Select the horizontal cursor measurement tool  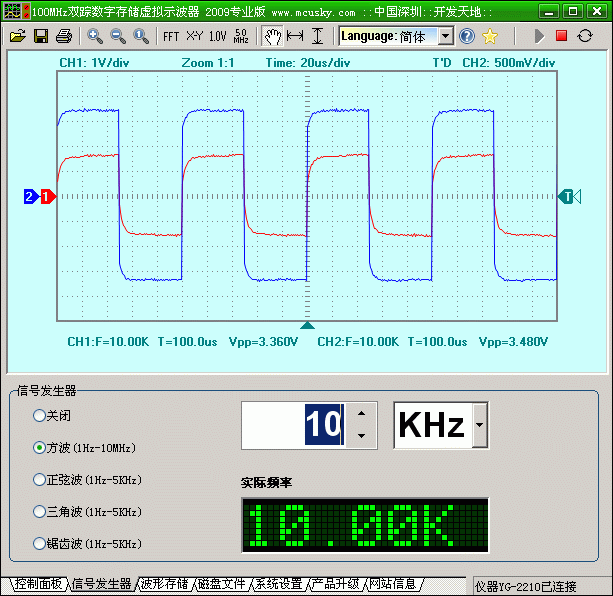[295, 36]
